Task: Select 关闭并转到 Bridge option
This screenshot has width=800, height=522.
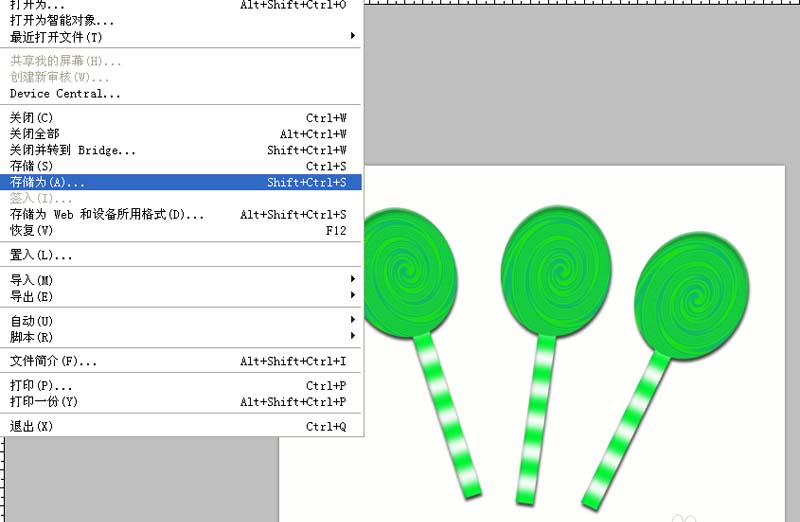Action: click(x=181, y=151)
